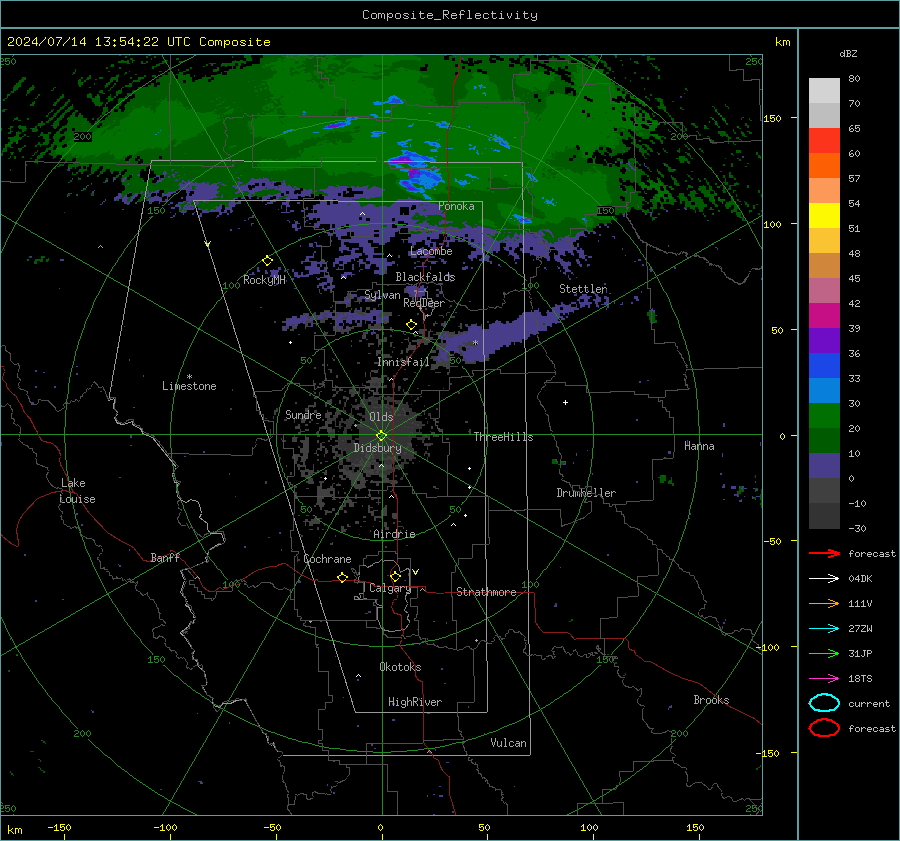Click the Lake Louise label
The height and width of the screenshot is (841, 900).
[x=77, y=491]
